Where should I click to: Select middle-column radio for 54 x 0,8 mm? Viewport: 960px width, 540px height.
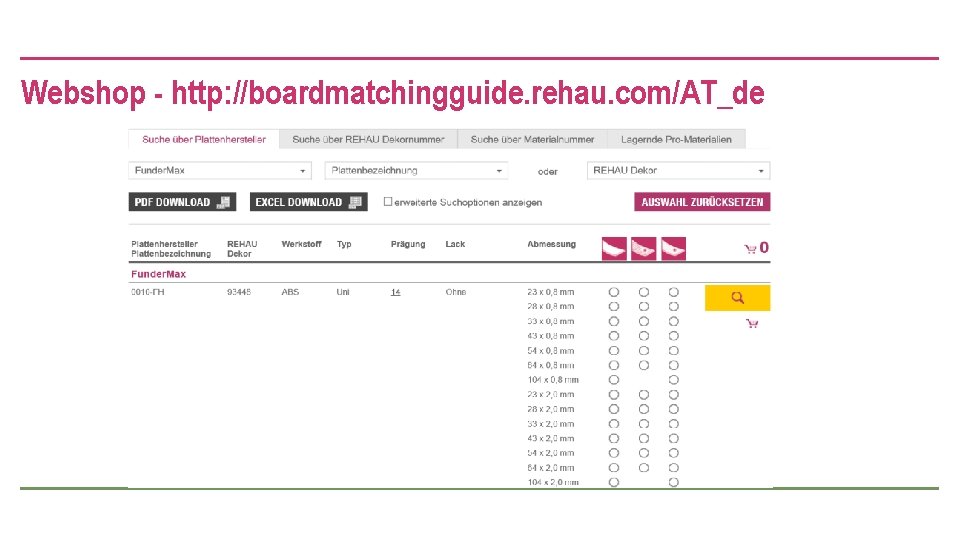click(643, 350)
